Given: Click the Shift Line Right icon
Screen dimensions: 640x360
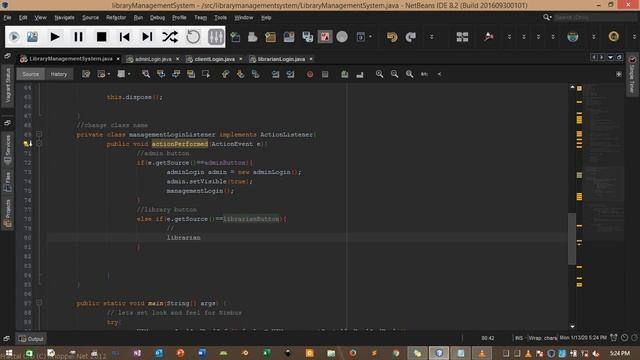Looking at the screenshot, I should [291, 74].
